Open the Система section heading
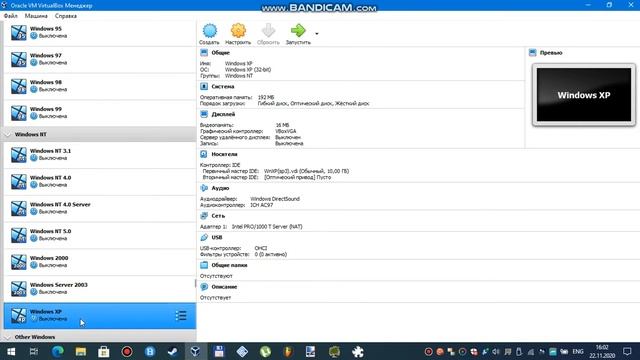The width and height of the screenshot is (640, 360). point(223,87)
